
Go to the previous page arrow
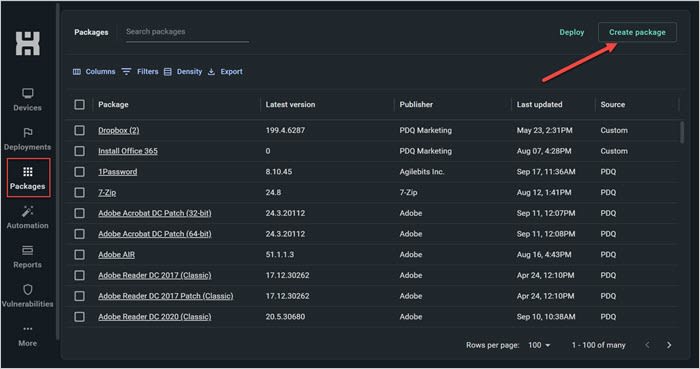point(647,345)
